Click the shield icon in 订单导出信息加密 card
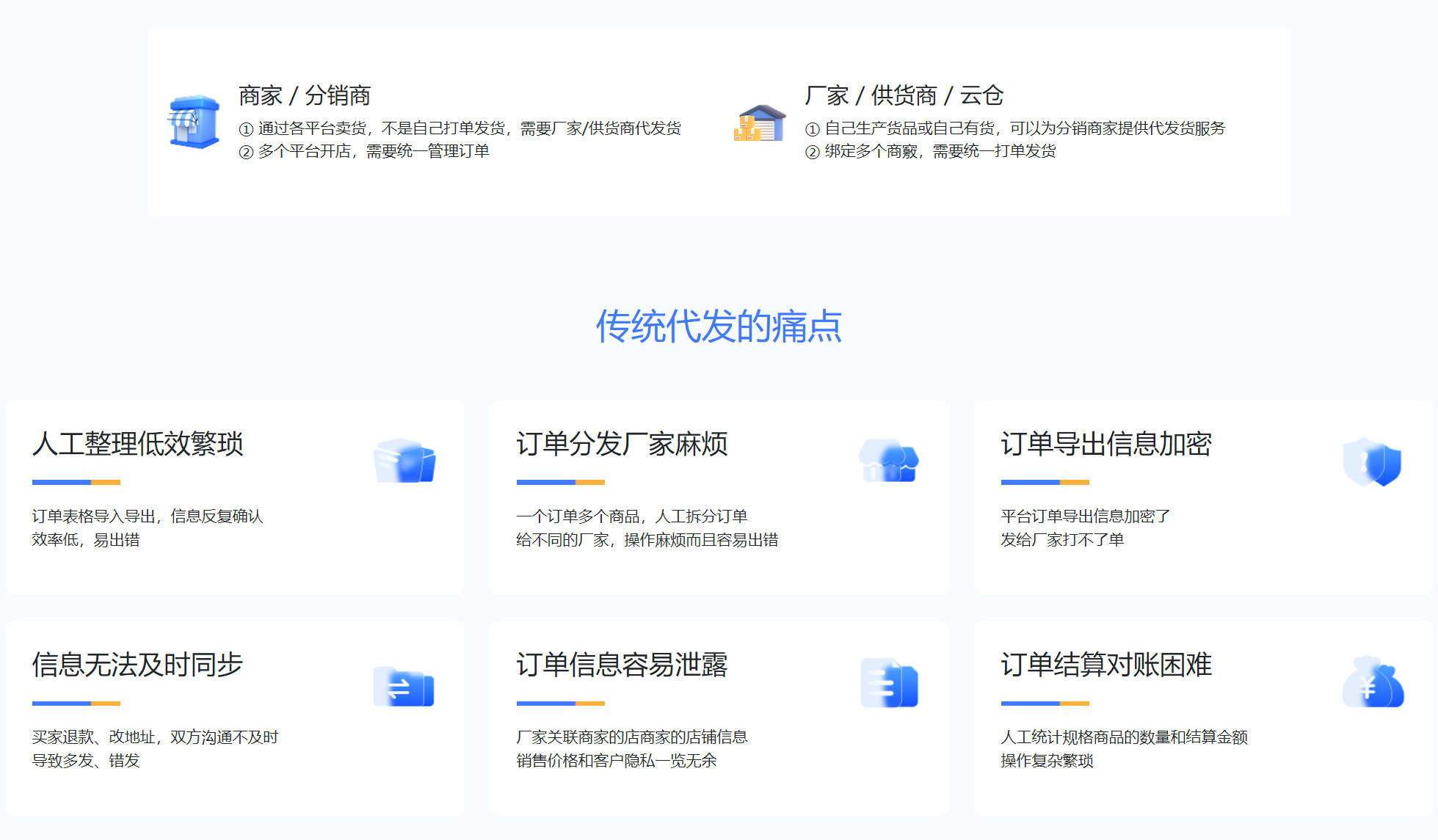The height and width of the screenshot is (840, 1438). coord(1372,461)
